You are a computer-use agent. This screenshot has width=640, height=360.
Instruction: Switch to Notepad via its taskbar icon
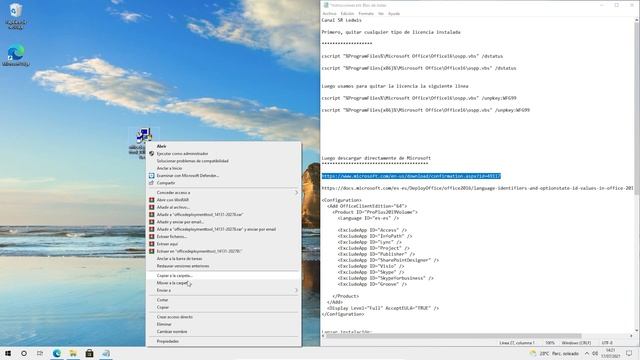click(x=106, y=353)
